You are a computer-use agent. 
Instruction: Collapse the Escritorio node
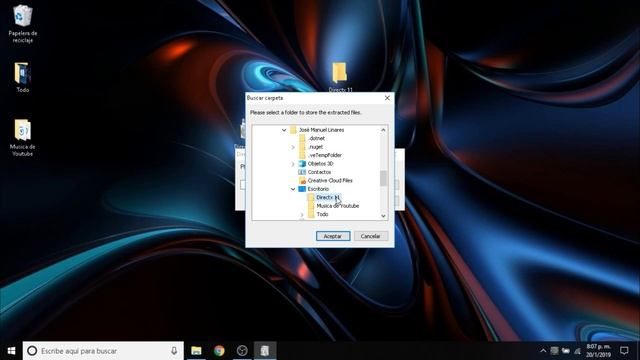[293, 189]
